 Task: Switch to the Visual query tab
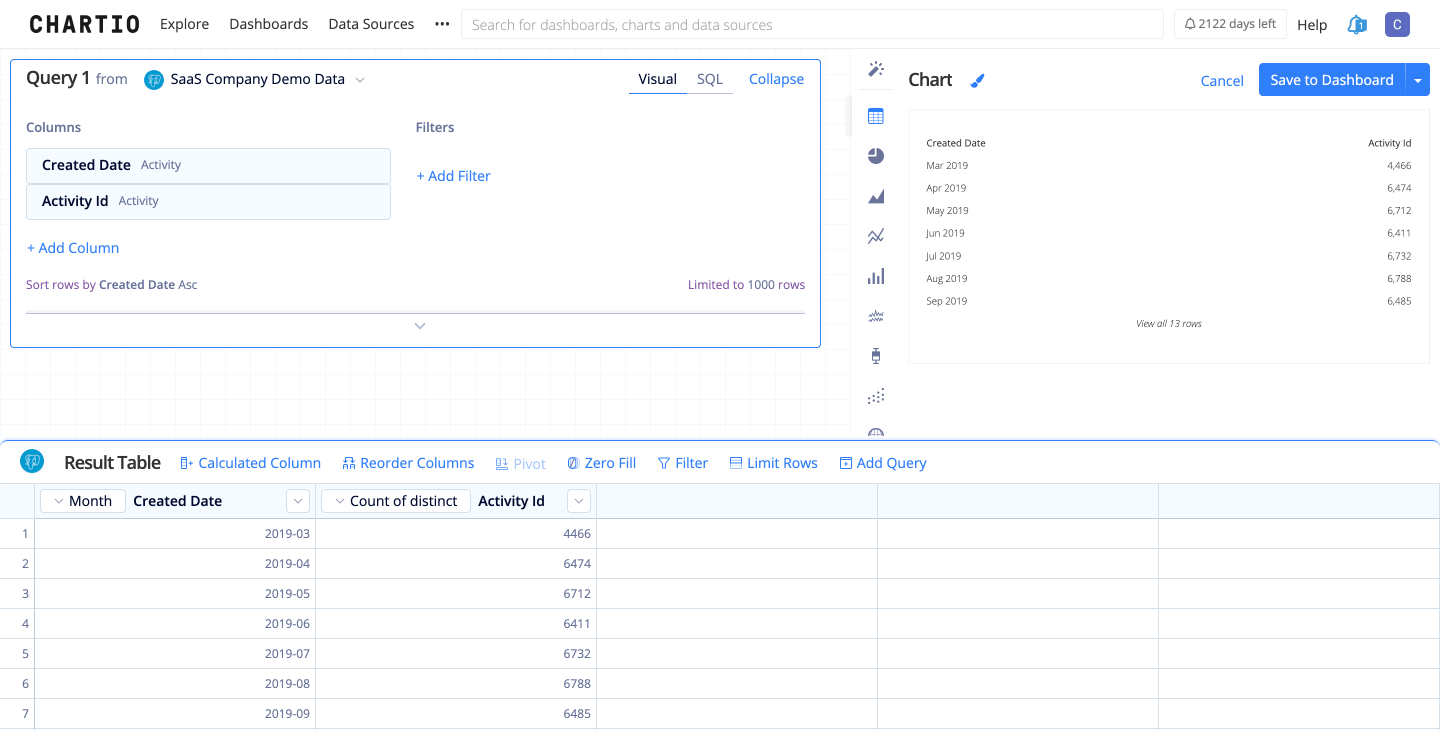click(658, 79)
